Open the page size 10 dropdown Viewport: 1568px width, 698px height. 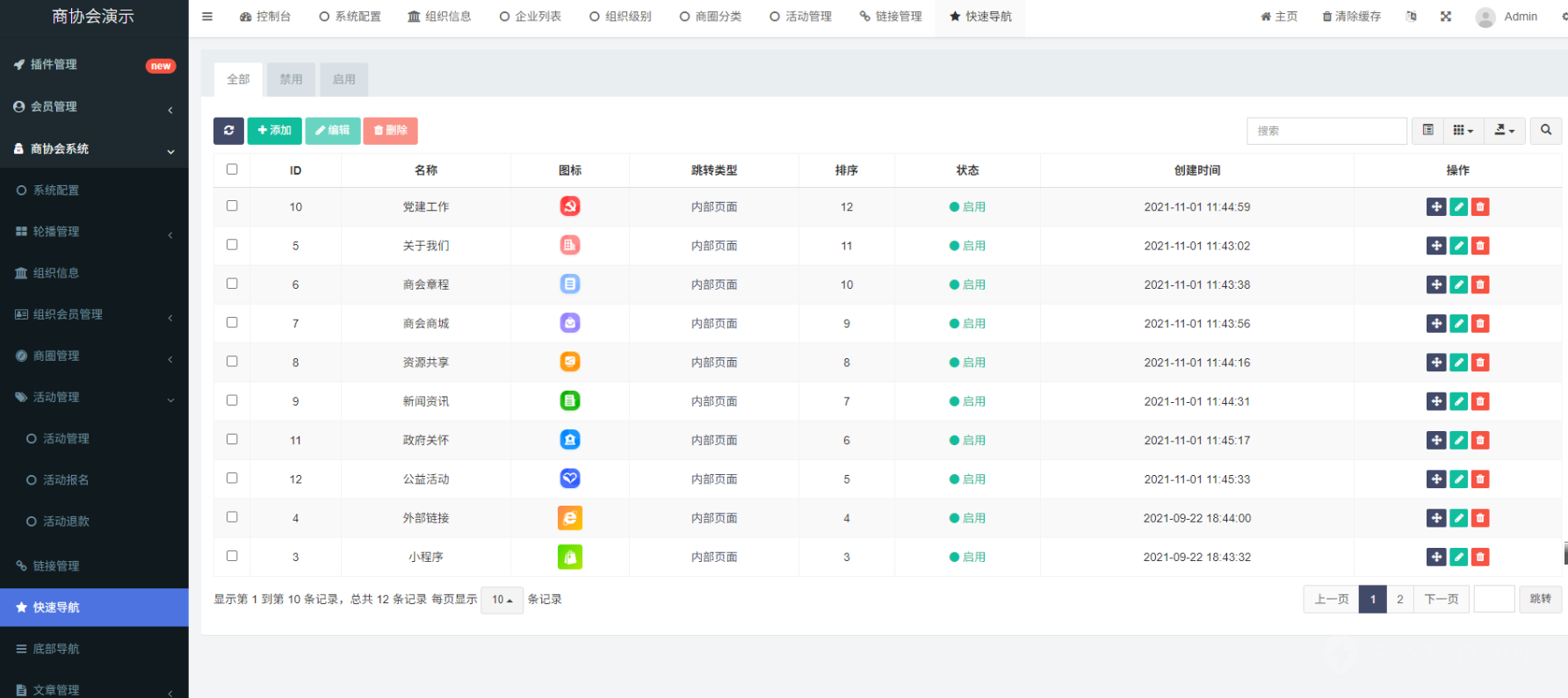coord(502,600)
